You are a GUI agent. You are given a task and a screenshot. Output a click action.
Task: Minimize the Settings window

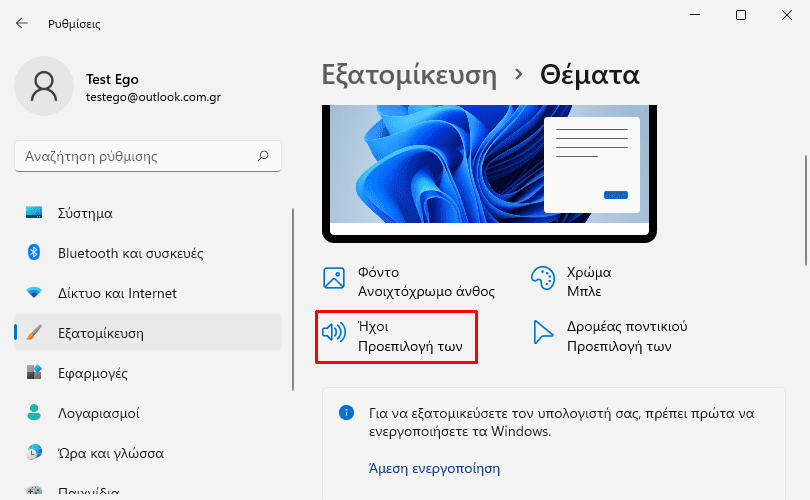[695, 15]
